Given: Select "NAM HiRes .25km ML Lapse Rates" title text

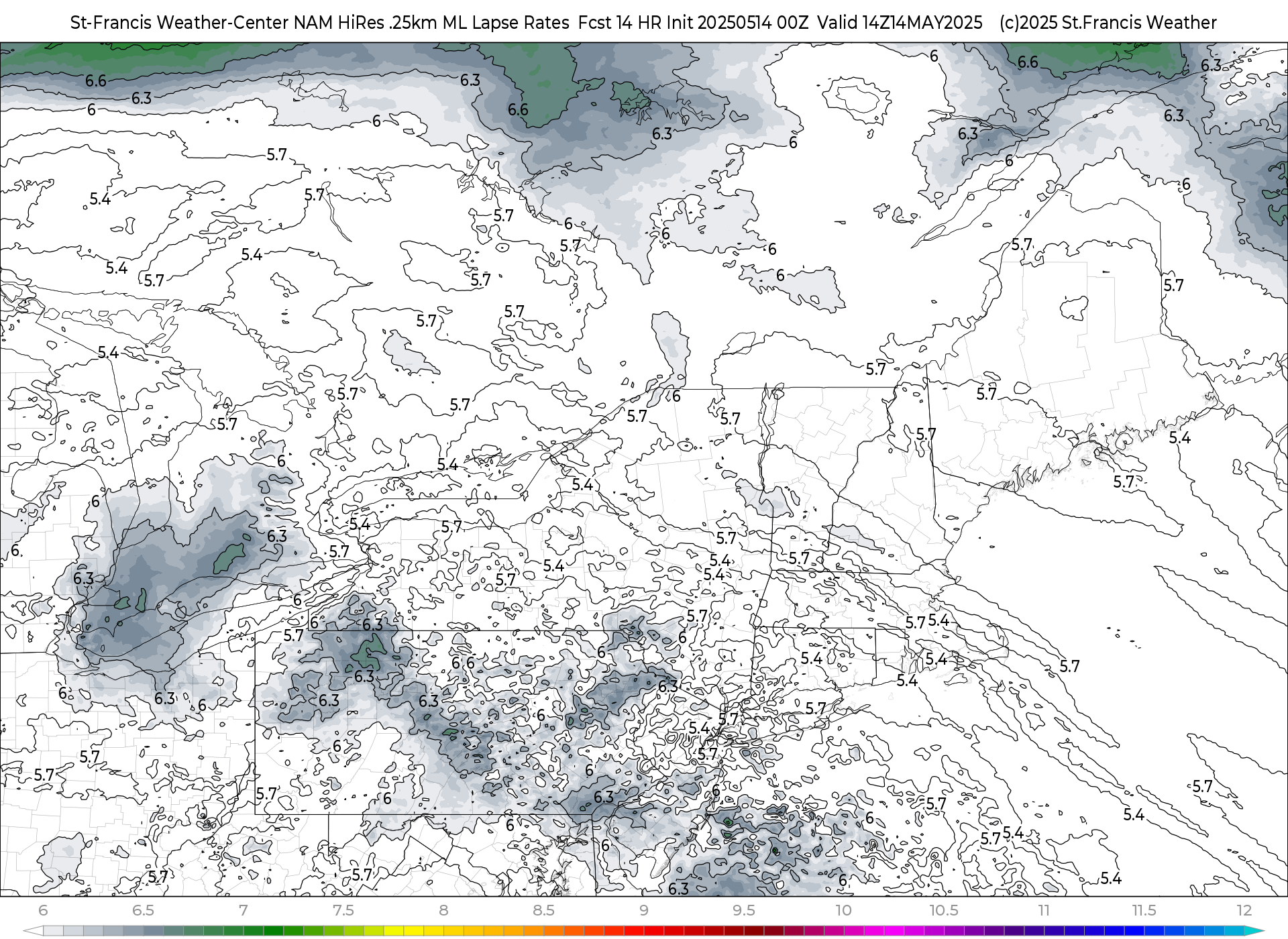Looking at the screenshot, I should coord(432,23).
